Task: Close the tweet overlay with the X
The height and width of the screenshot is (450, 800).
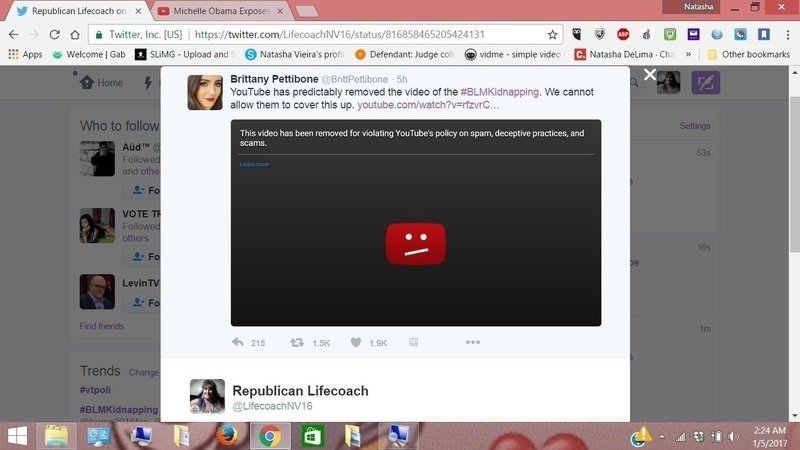Action: coord(649,75)
